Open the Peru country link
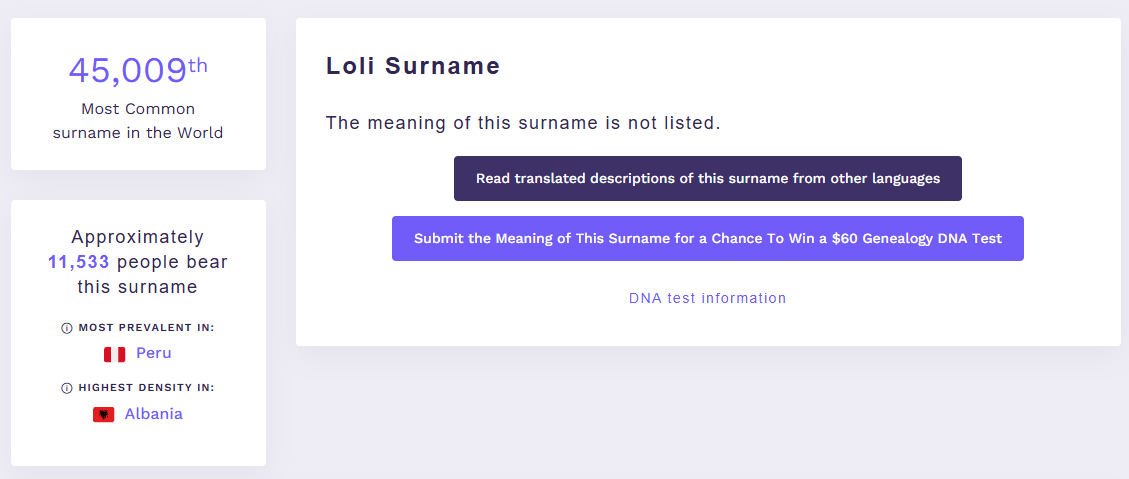1129x479 pixels. [153, 354]
